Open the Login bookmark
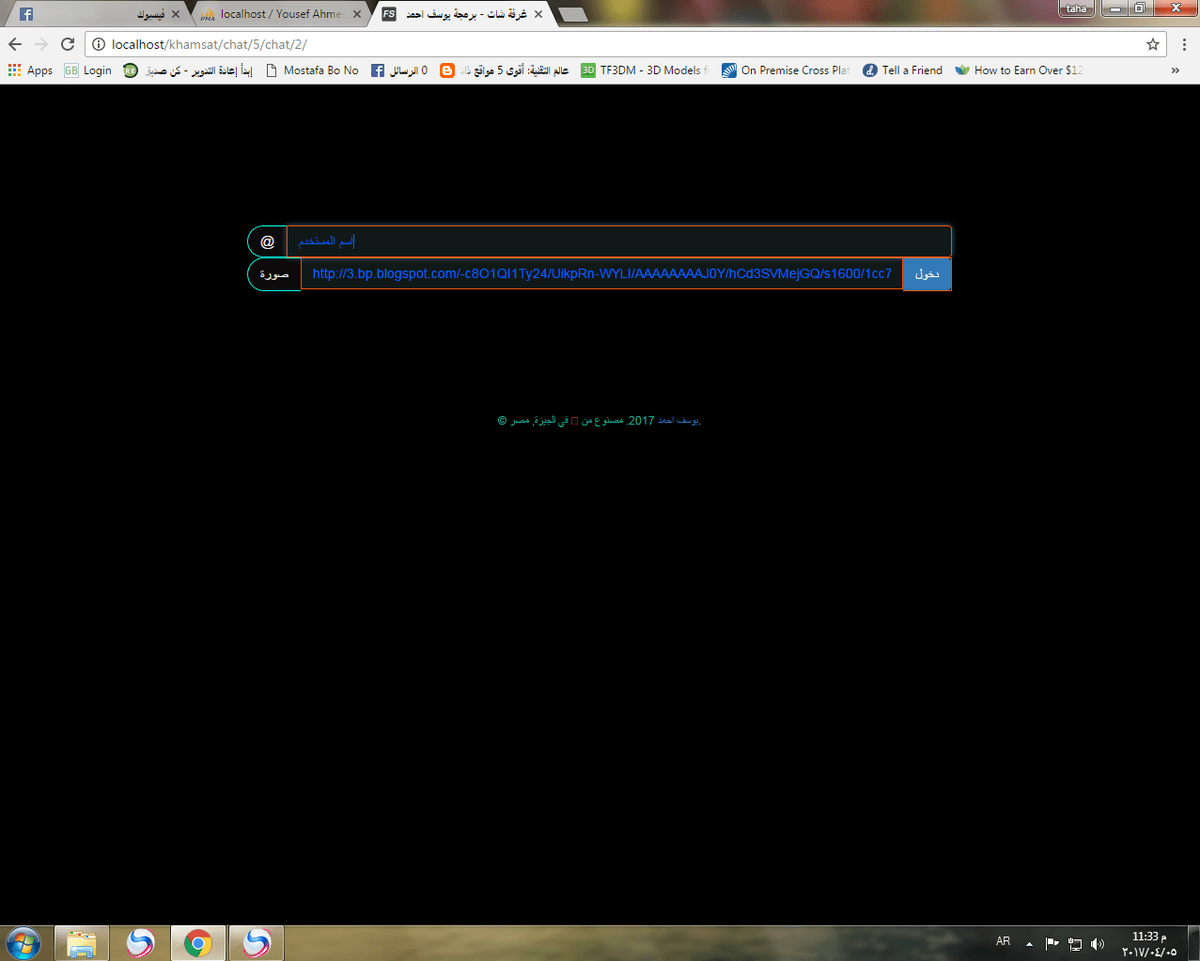 [88, 71]
